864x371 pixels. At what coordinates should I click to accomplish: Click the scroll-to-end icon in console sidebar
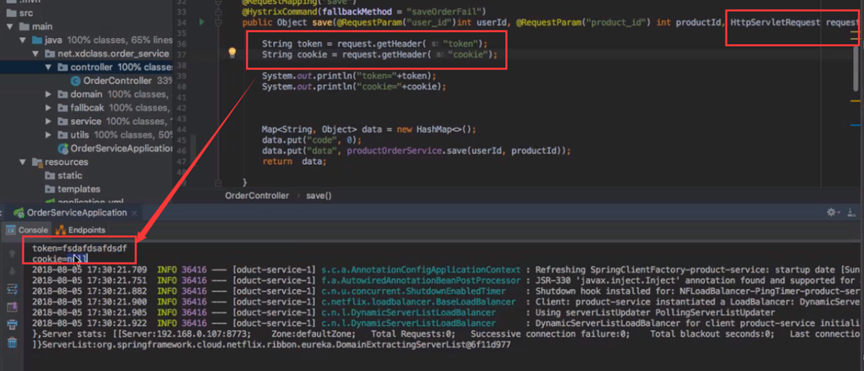click(12, 307)
